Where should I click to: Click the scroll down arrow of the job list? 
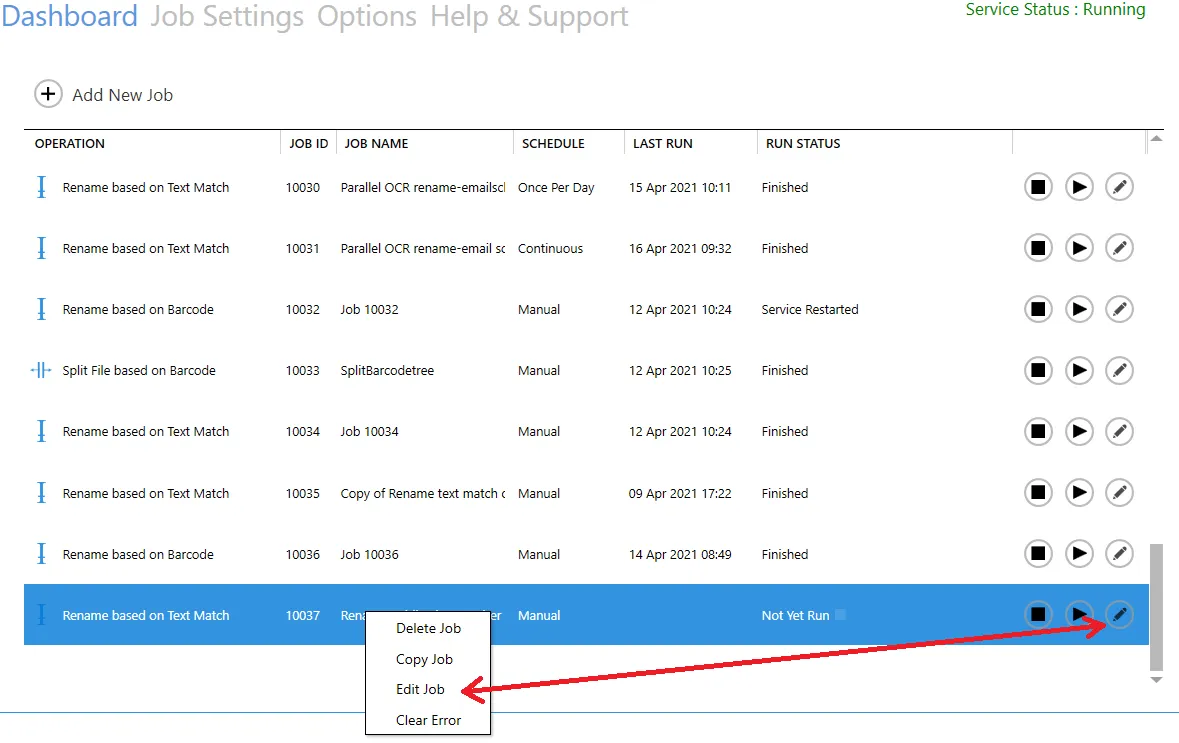(1156, 680)
